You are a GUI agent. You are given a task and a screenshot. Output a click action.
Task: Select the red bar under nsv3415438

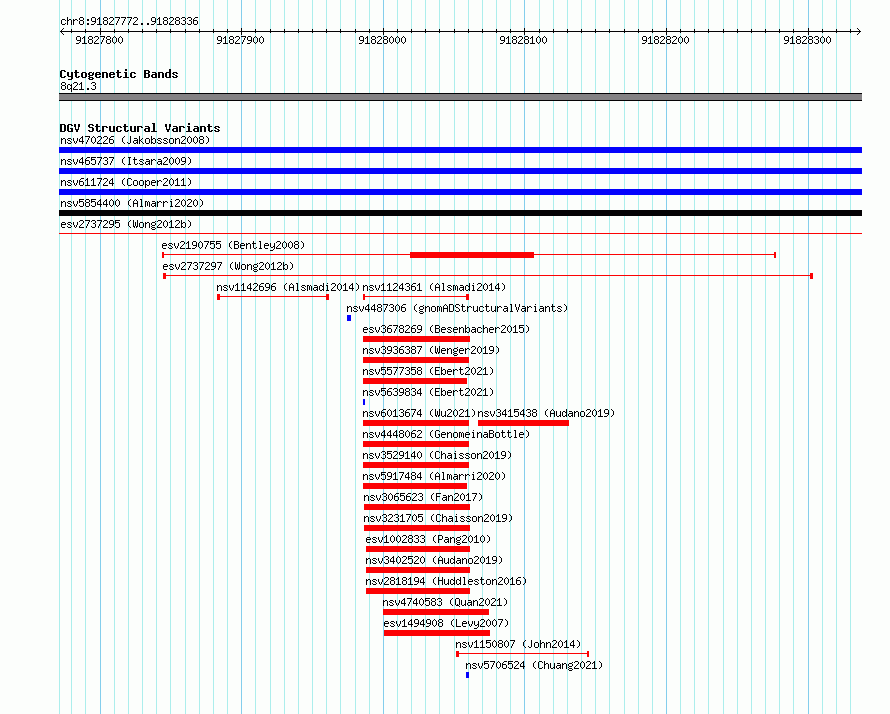click(x=523, y=423)
